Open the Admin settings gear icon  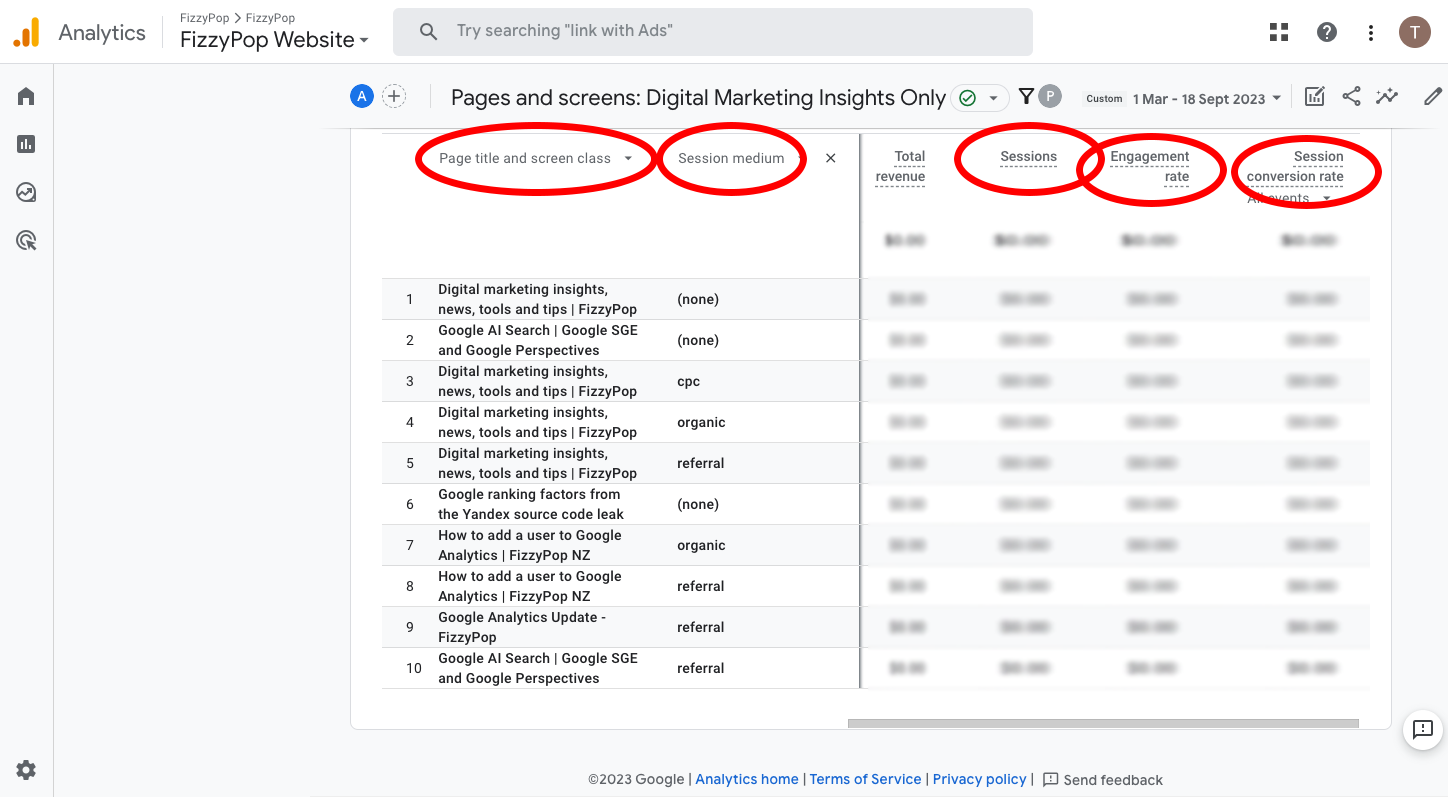coord(26,770)
